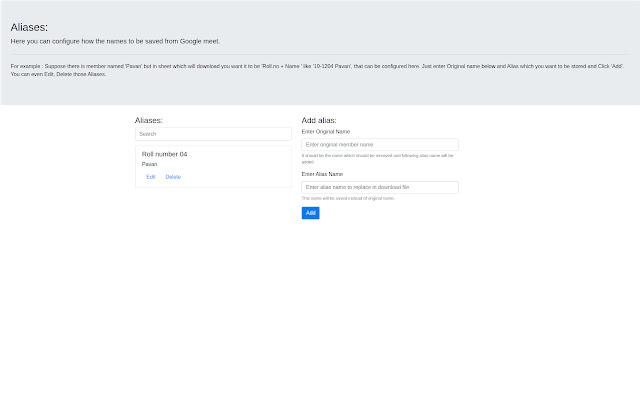
Task: Focus the original member name field
Action: click(x=379, y=145)
